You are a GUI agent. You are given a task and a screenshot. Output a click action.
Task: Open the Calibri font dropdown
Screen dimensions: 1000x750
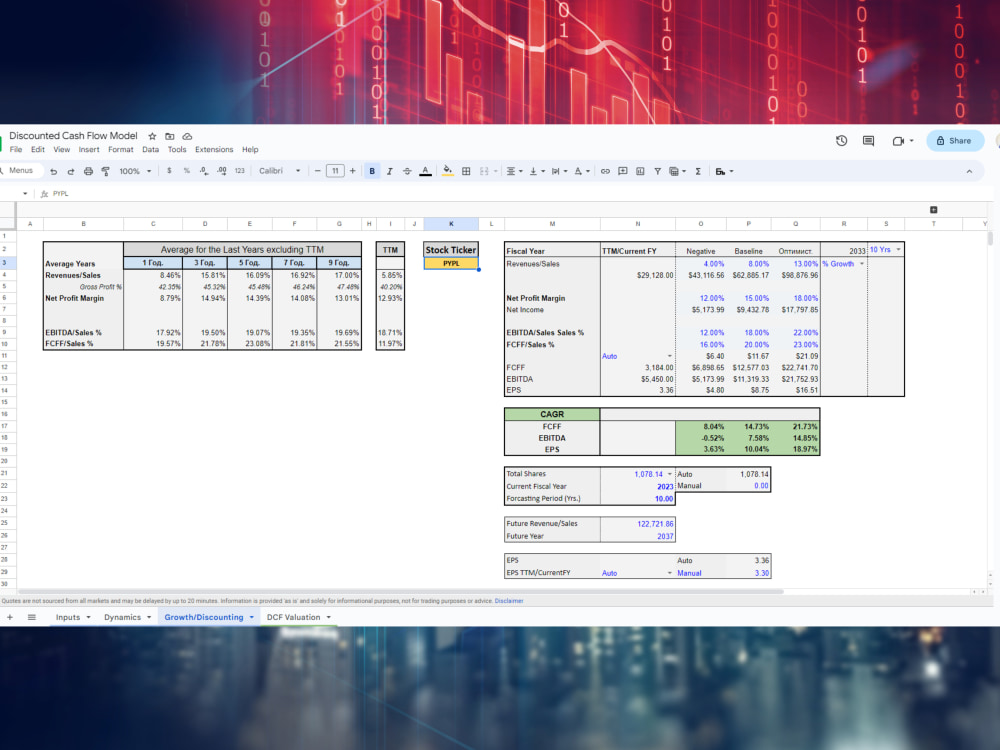pos(279,171)
